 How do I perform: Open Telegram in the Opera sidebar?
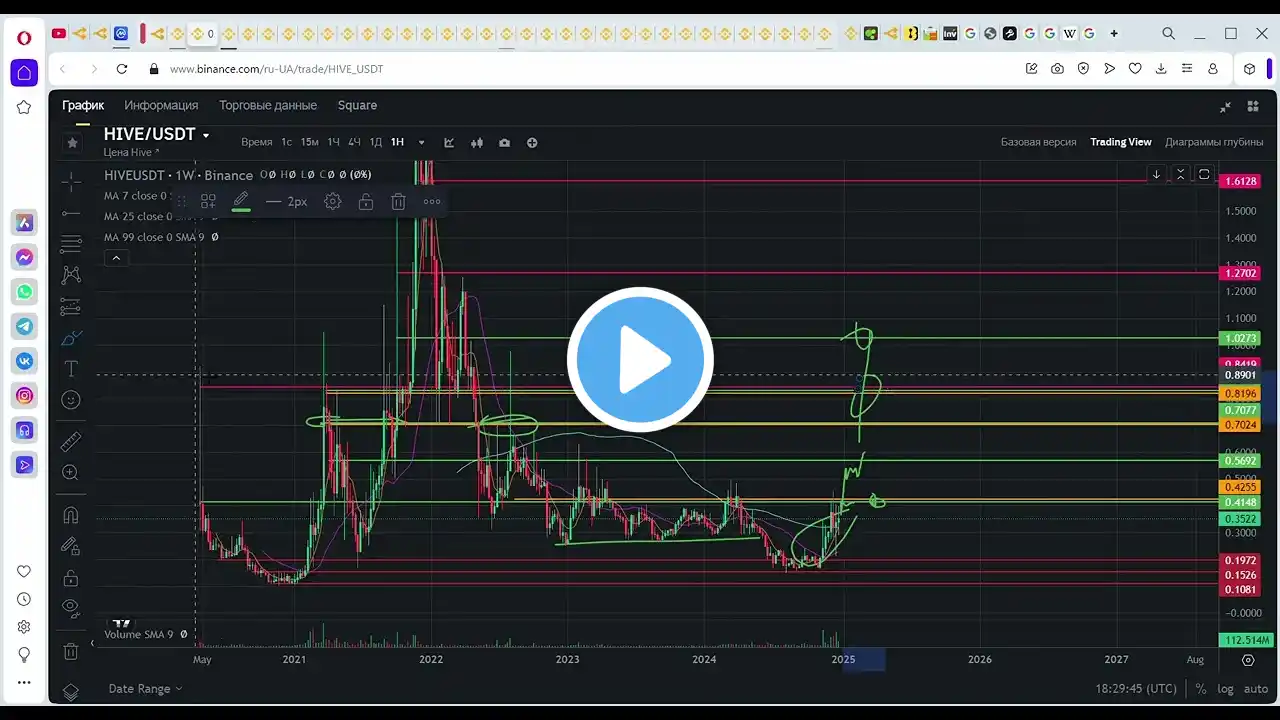pyautogui.click(x=25, y=326)
